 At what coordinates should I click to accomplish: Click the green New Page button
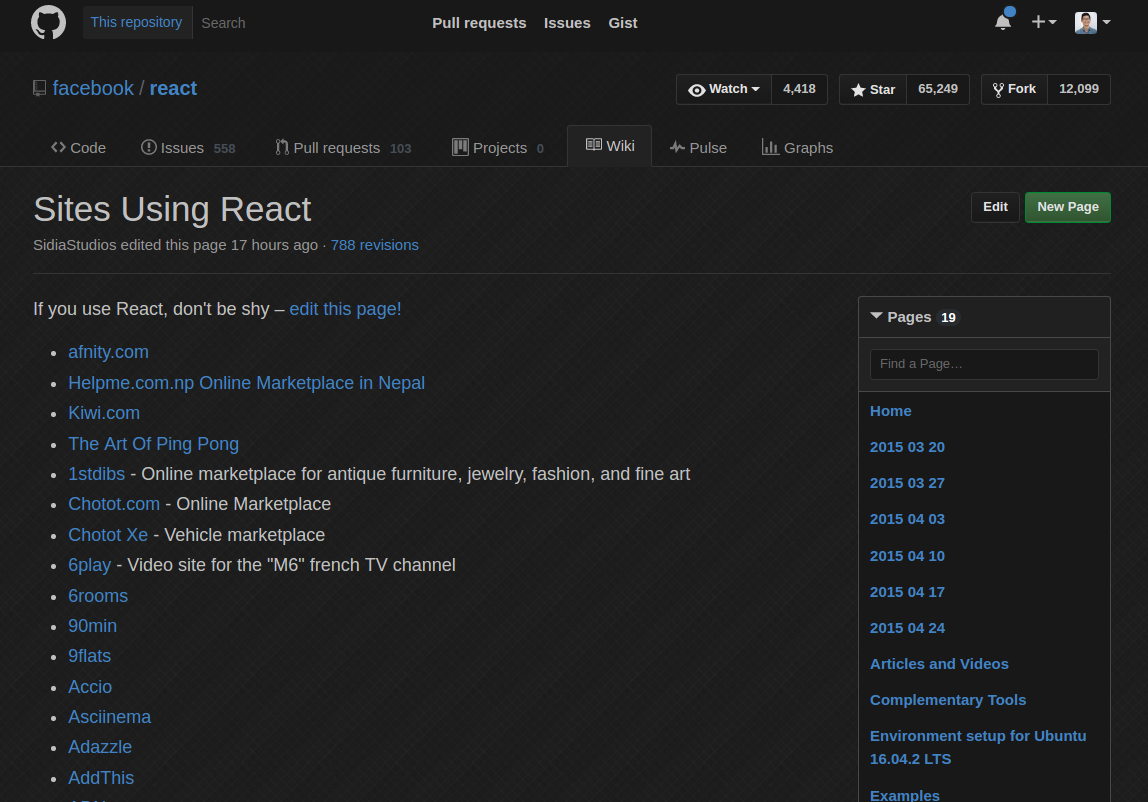1067,207
